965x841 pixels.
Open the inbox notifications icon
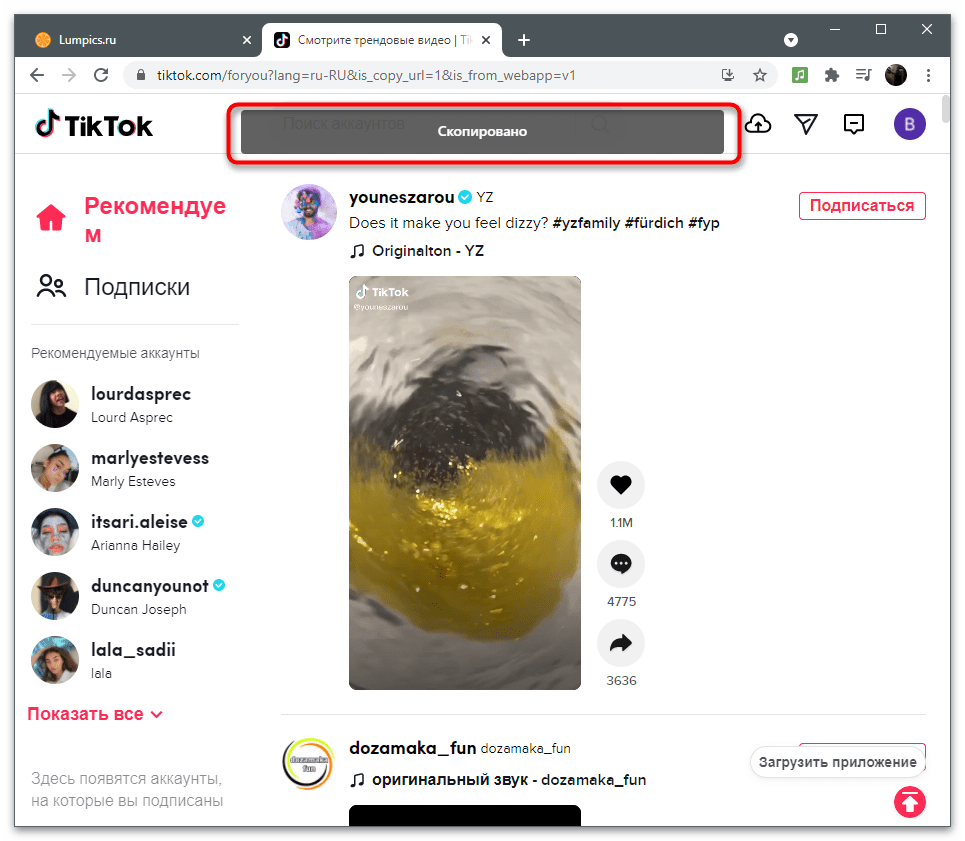coord(854,124)
